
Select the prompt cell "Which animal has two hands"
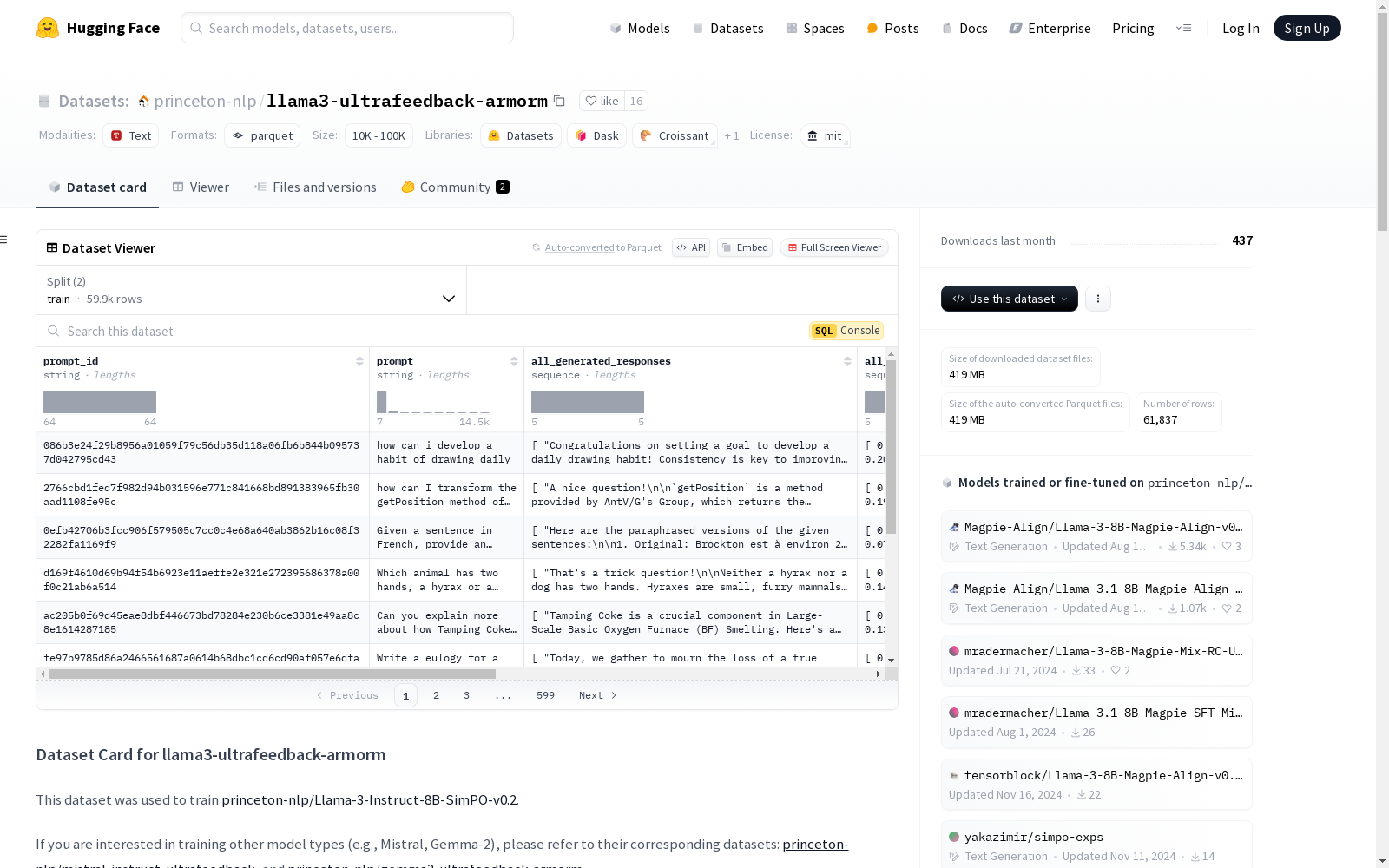pos(447,580)
